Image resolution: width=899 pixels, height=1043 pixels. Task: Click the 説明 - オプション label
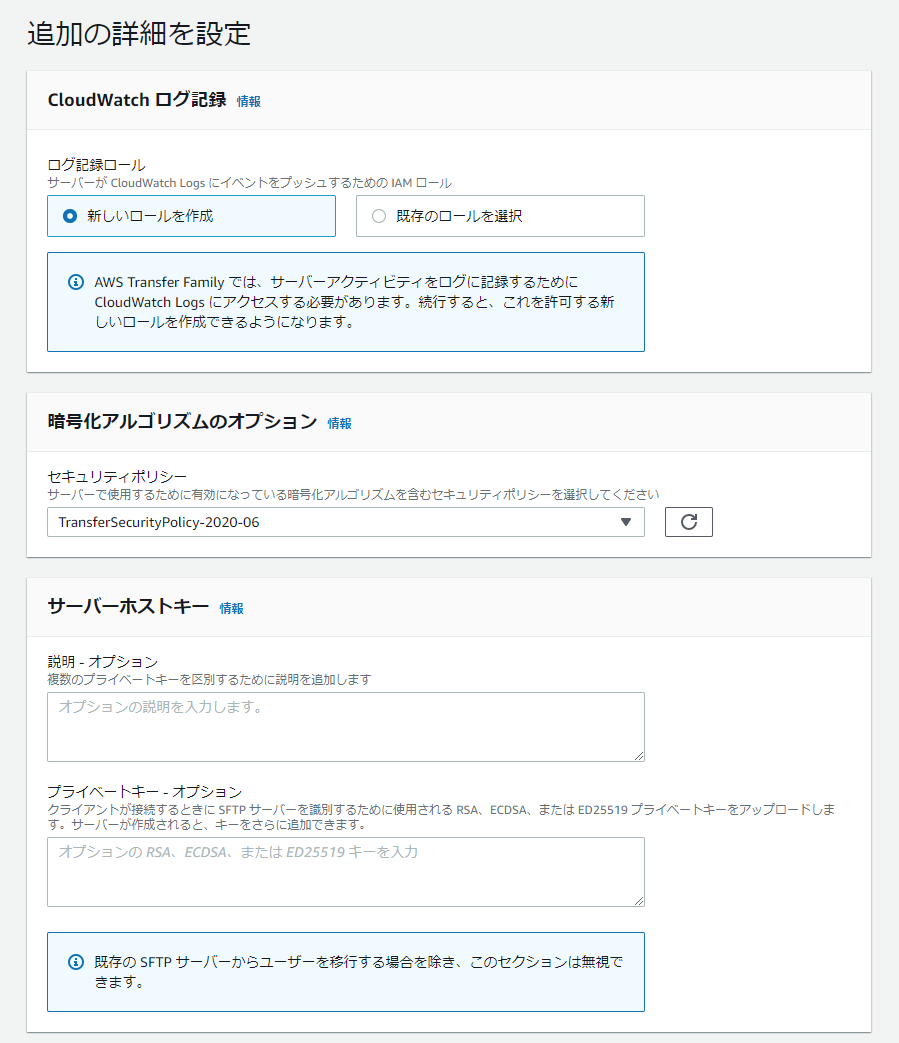coord(102,661)
